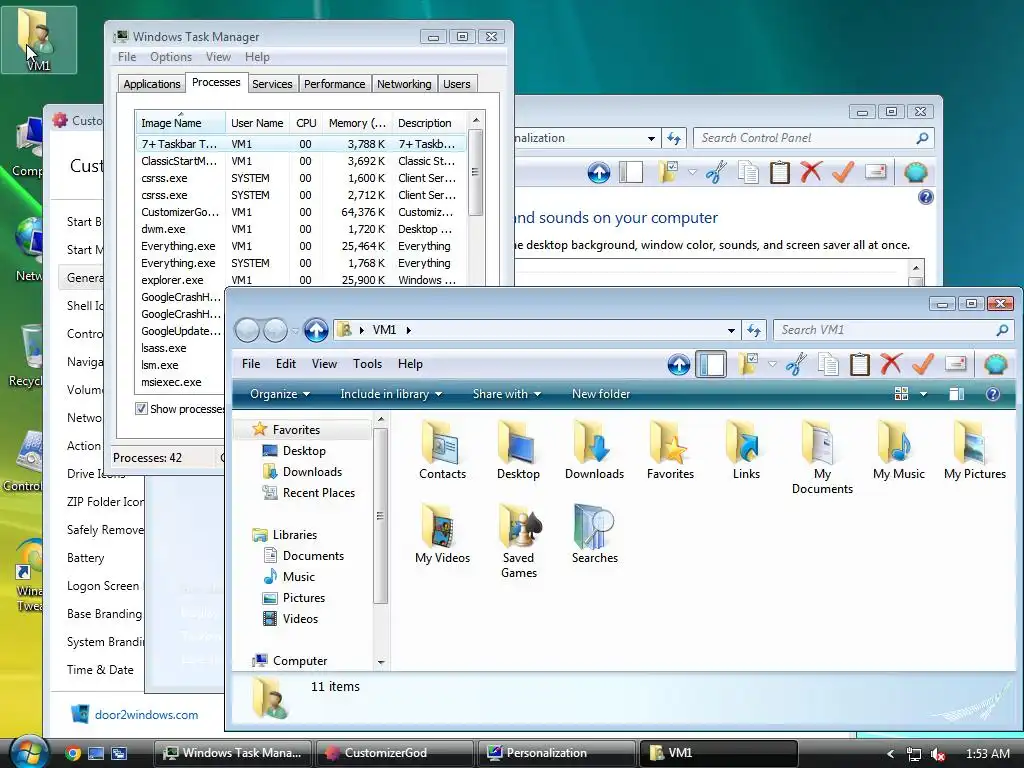Expand the Personalization address bar dropdown
Screen dimensions: 1024x768
(x=651, y=138)
